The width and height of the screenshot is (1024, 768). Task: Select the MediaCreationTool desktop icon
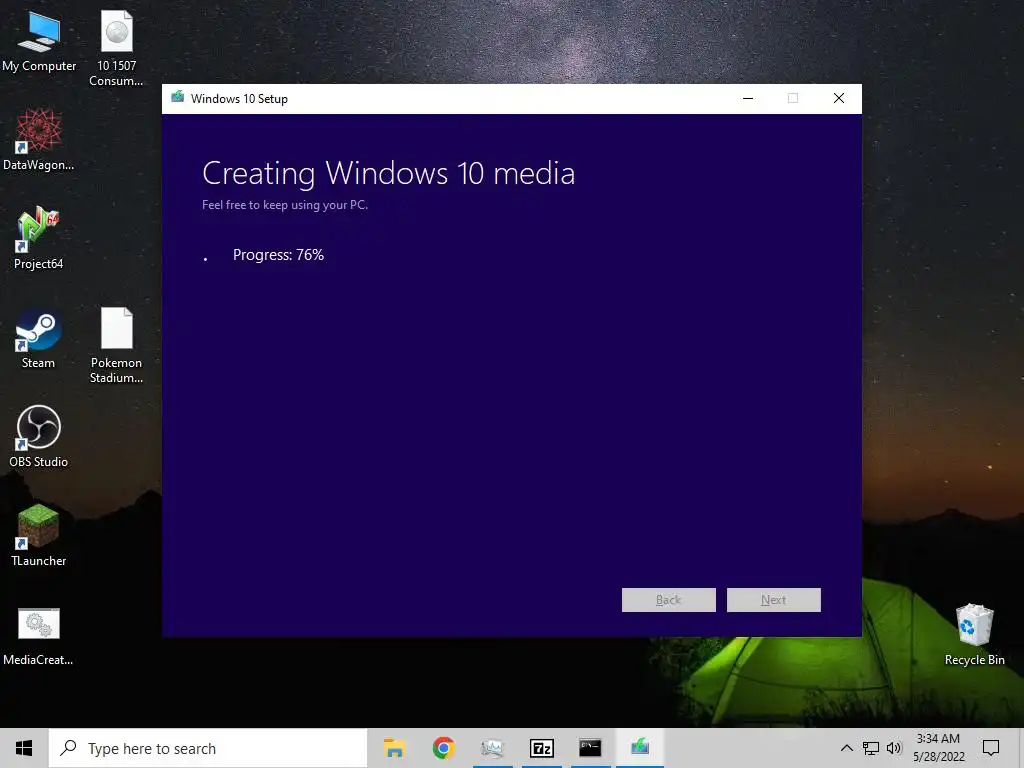(x=39, y=637)
